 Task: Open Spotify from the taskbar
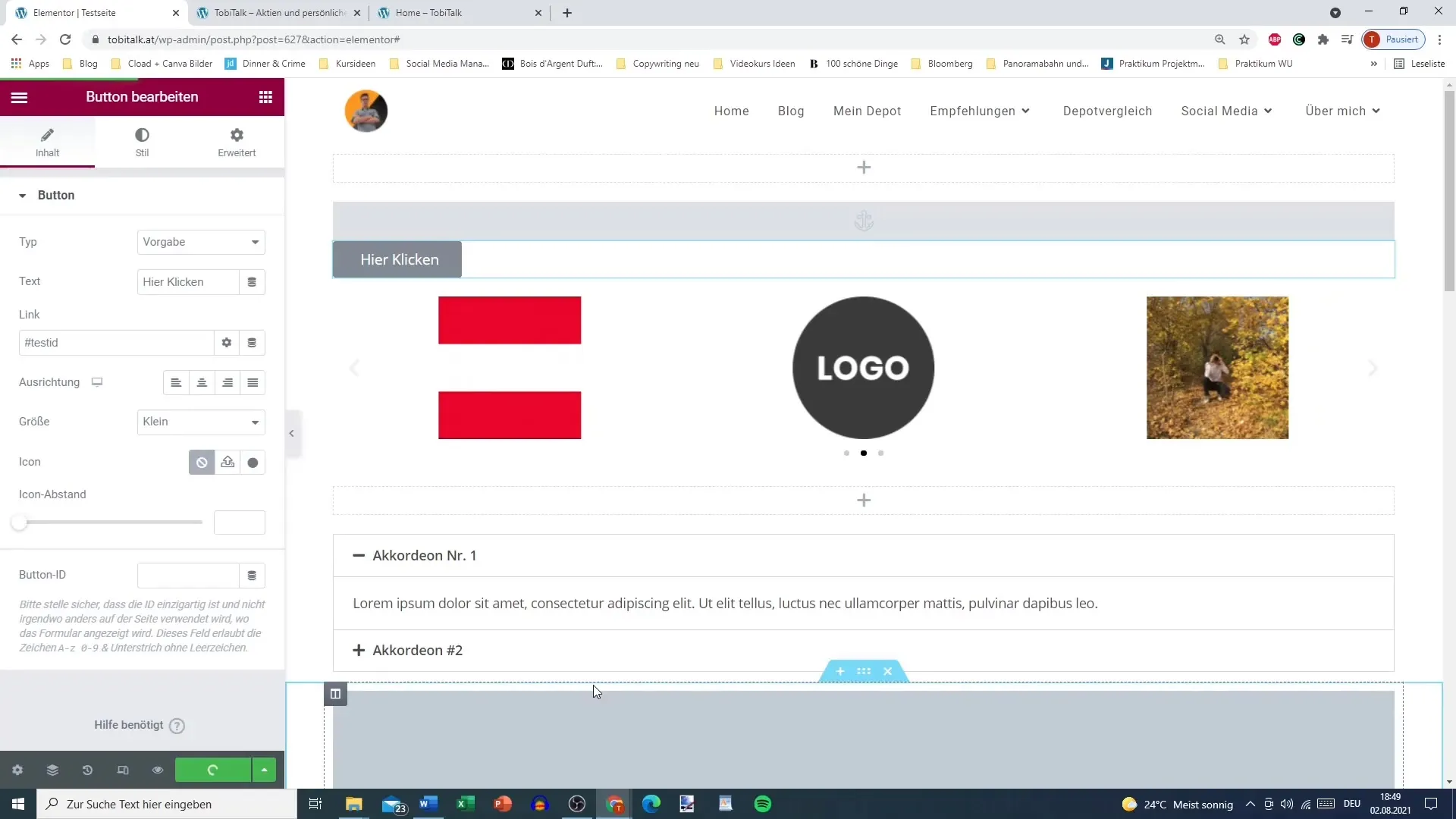pos(763,804)
